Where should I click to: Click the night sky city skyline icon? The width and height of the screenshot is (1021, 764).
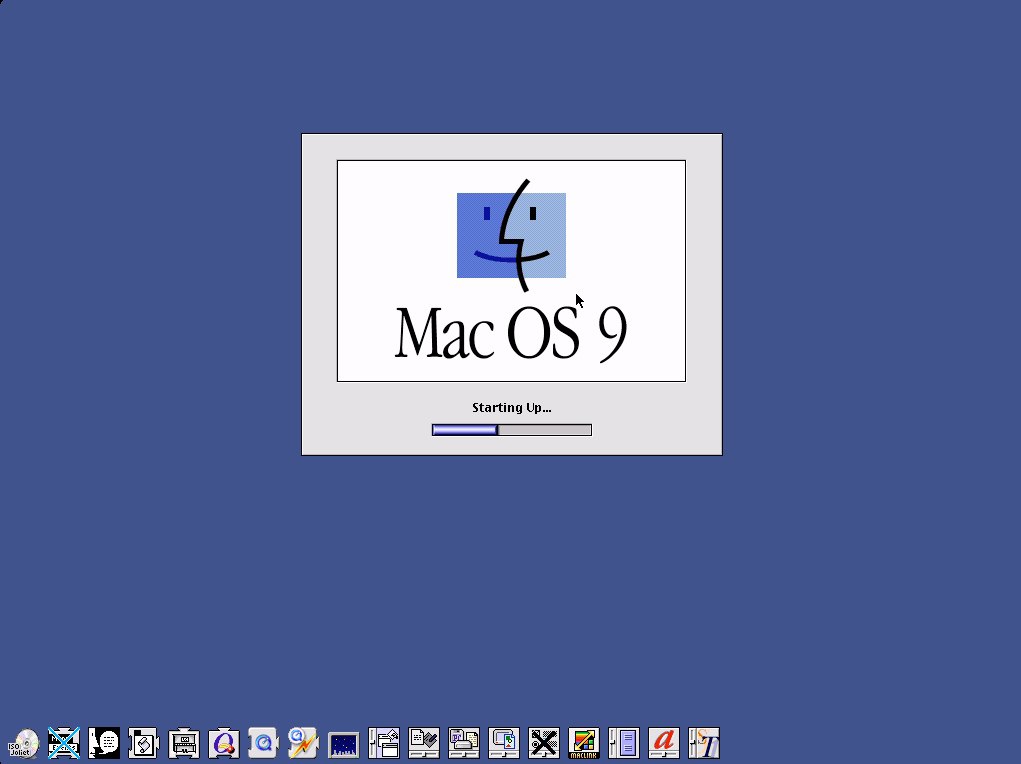click(344, 744)
